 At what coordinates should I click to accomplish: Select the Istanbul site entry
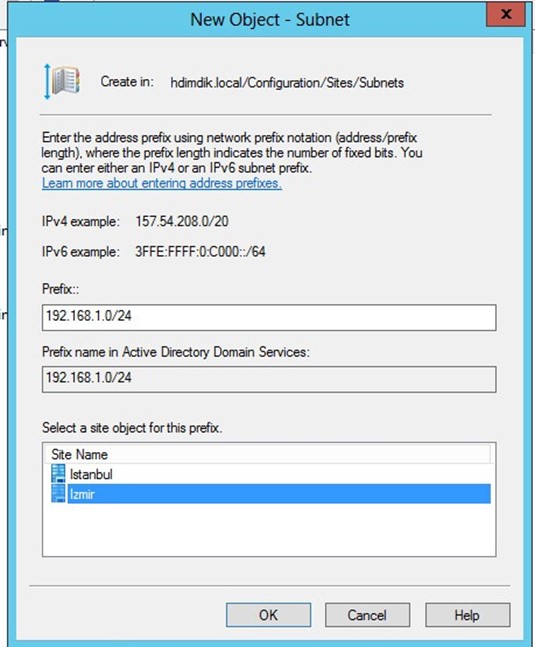click(271, 474)
